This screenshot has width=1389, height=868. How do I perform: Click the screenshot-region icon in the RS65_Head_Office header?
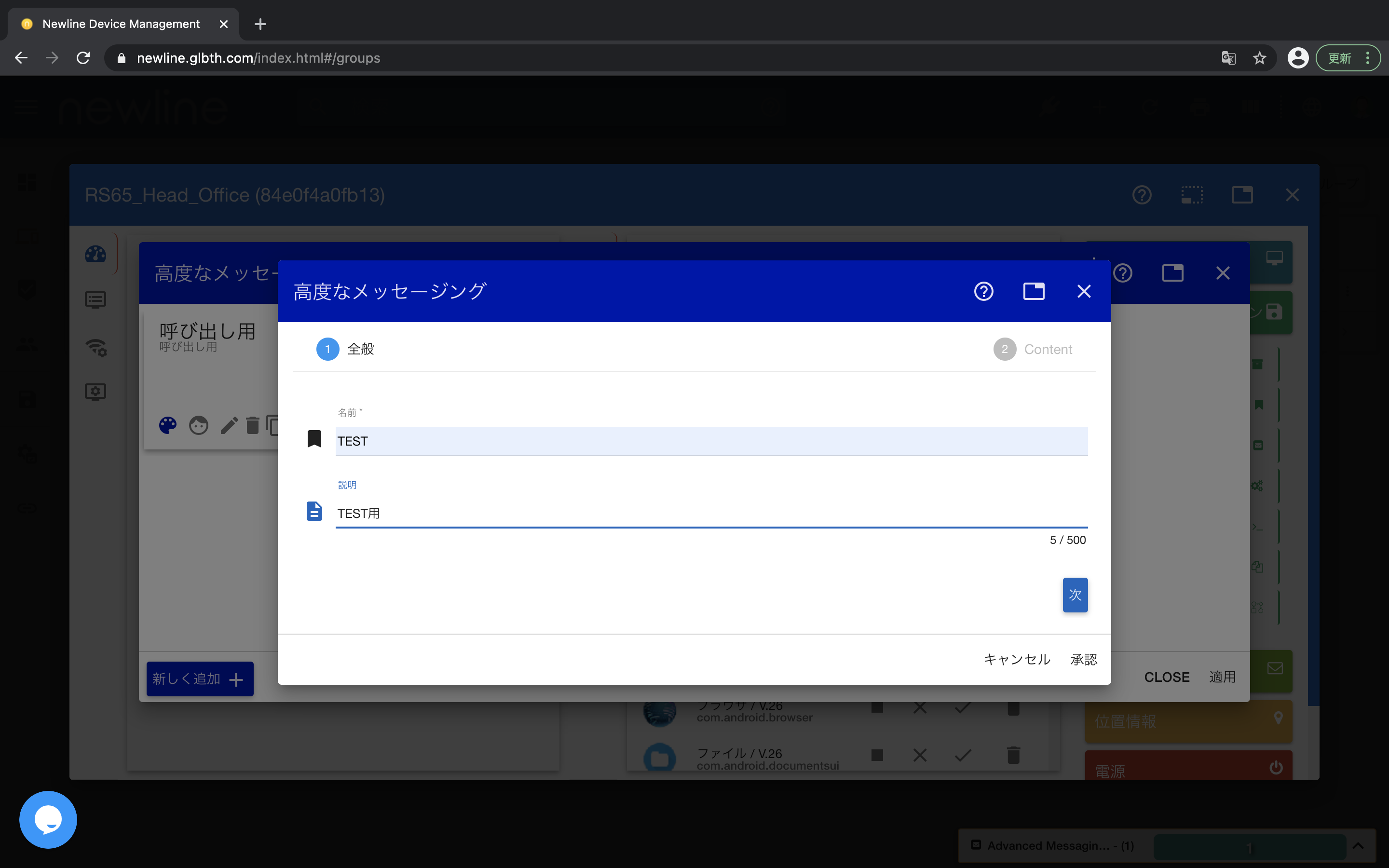click(x=1192, y=195)
